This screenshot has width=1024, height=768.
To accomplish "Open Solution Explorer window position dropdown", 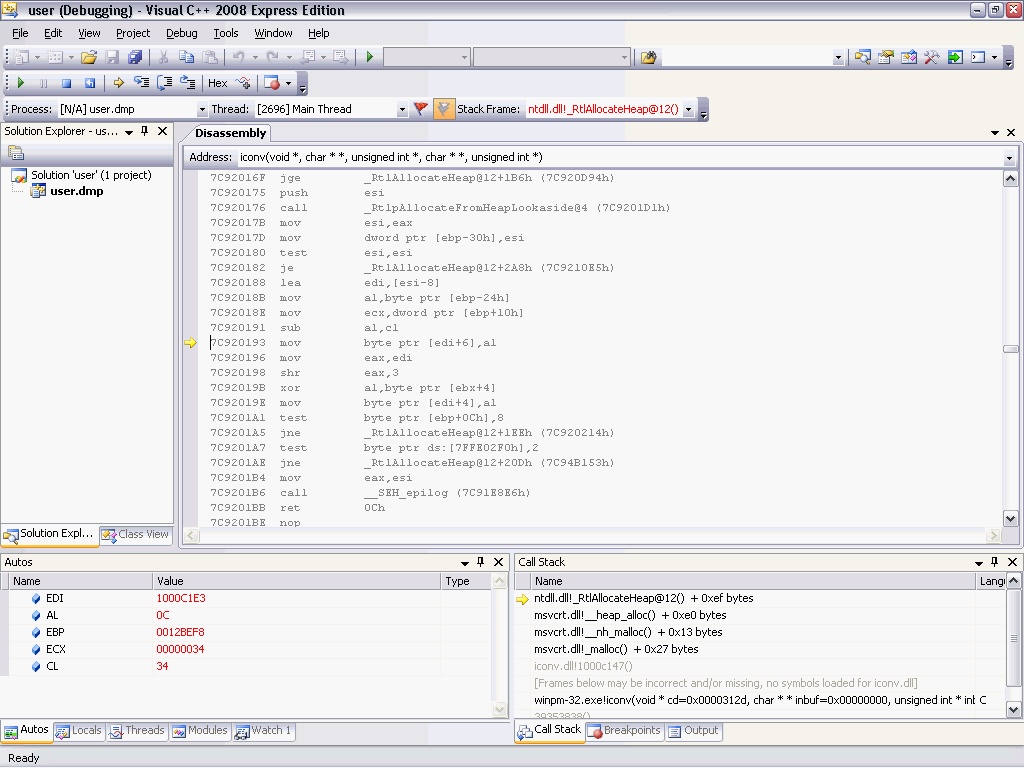I will 129,132.
